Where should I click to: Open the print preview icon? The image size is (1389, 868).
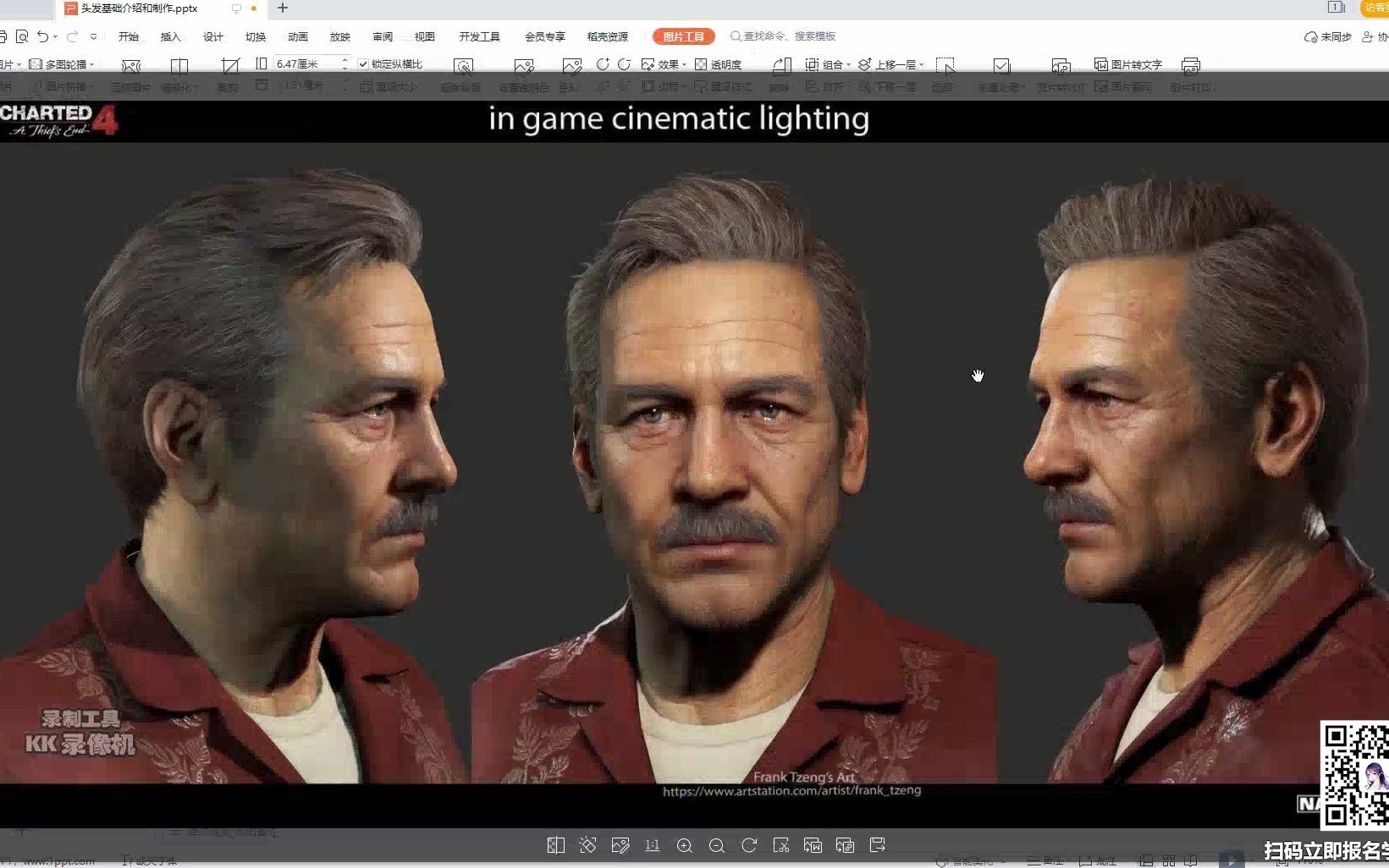point(22,36)
